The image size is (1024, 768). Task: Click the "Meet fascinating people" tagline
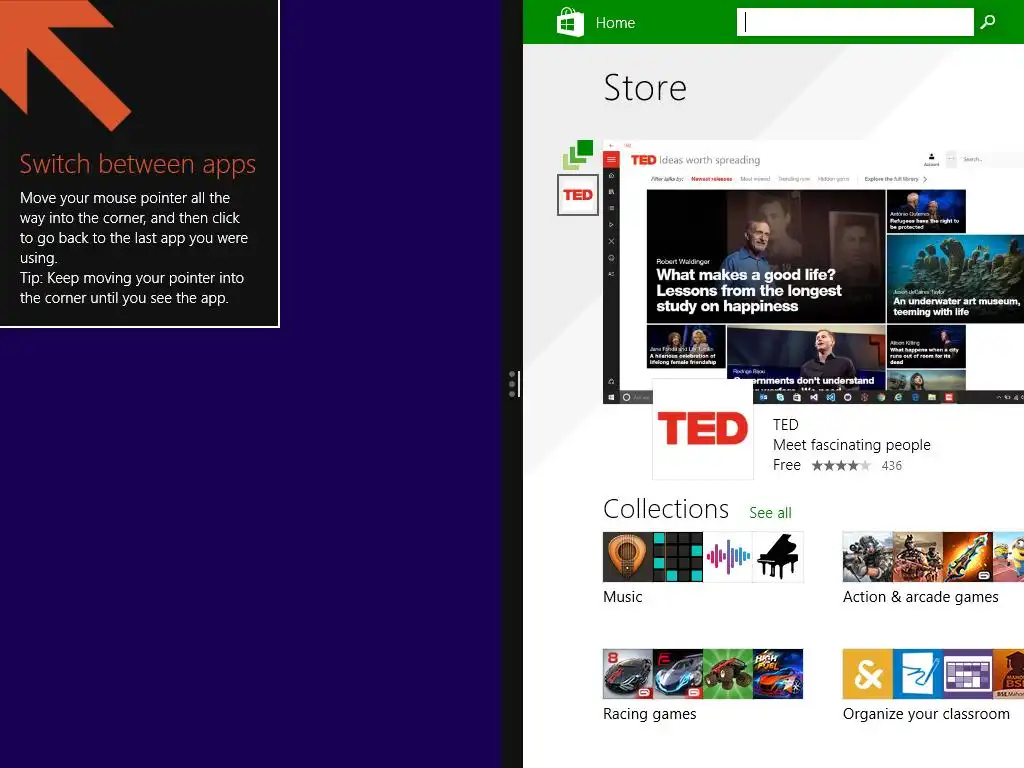(x=852, y=445)
